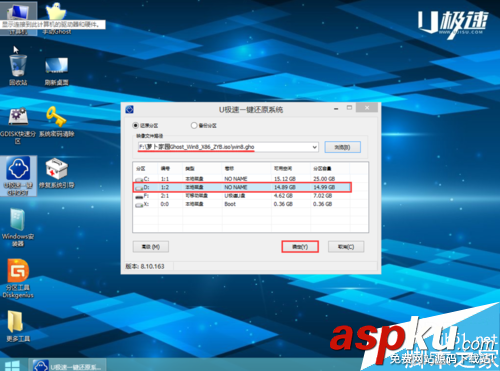Click the app icon in the dialog title bar

click(129, 109)
